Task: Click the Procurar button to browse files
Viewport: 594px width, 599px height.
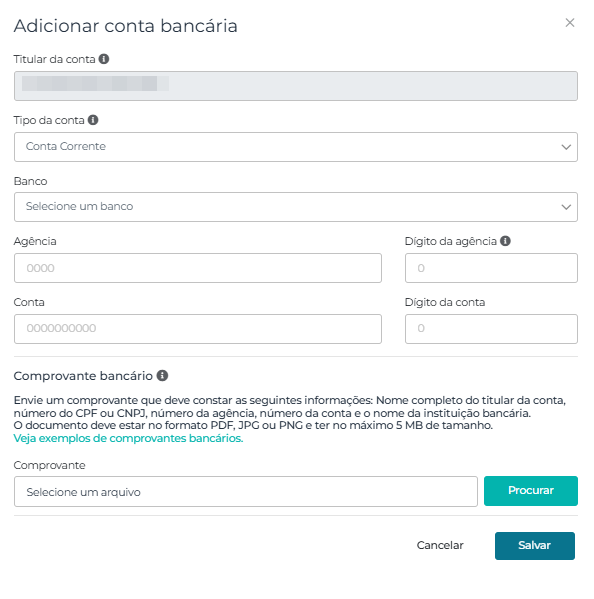Action: [x=531, y=491]
